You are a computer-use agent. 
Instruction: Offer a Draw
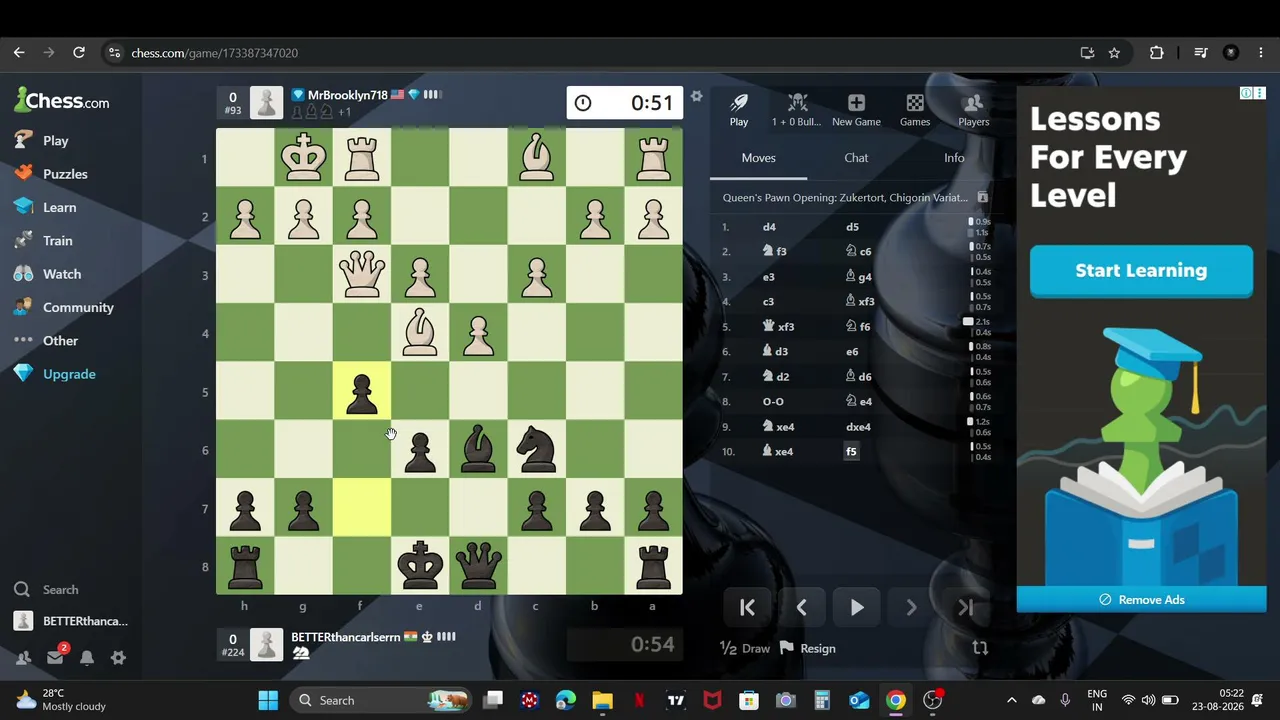coord(745,649)
